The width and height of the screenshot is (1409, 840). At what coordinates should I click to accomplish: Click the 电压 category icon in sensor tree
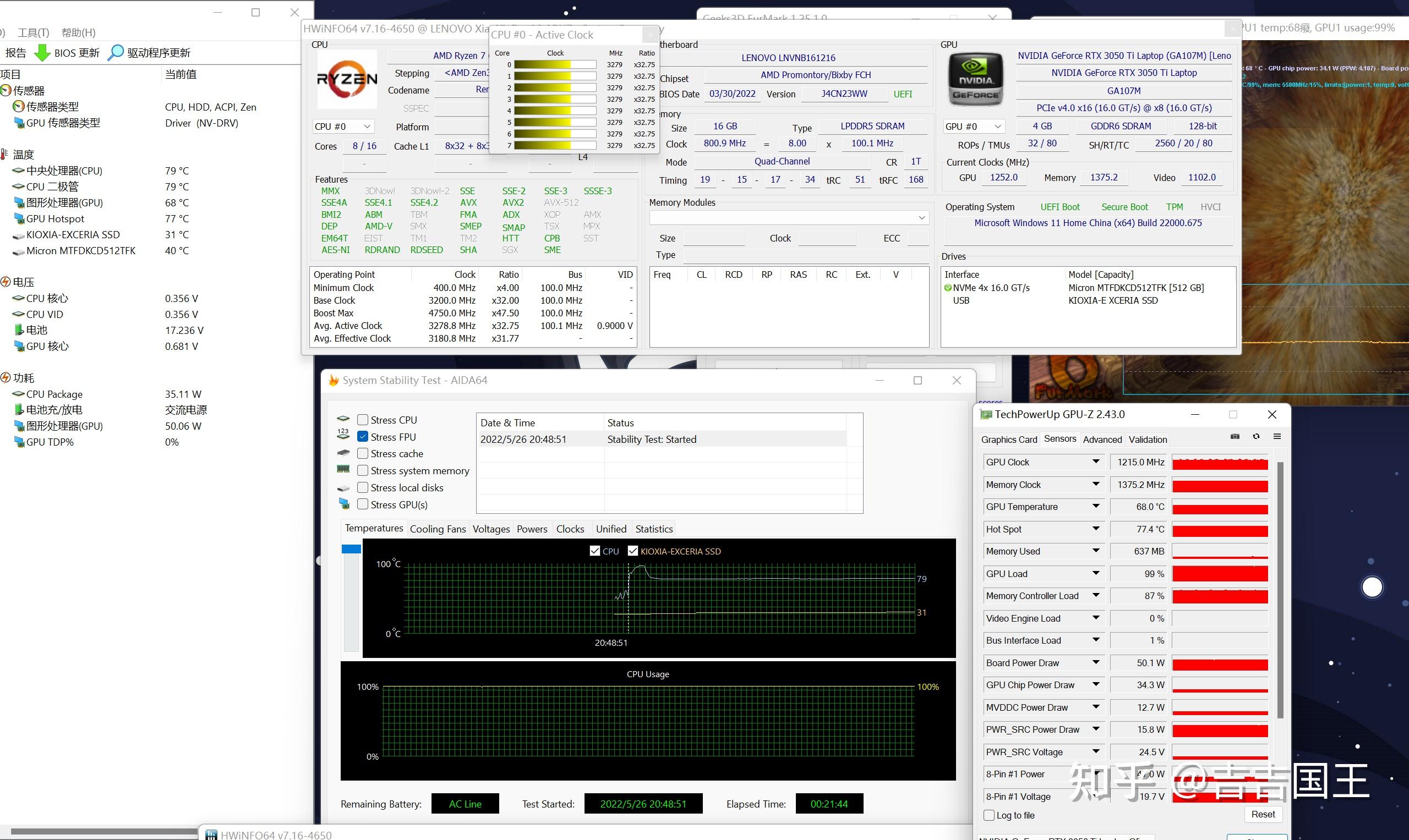coord(6,282)
